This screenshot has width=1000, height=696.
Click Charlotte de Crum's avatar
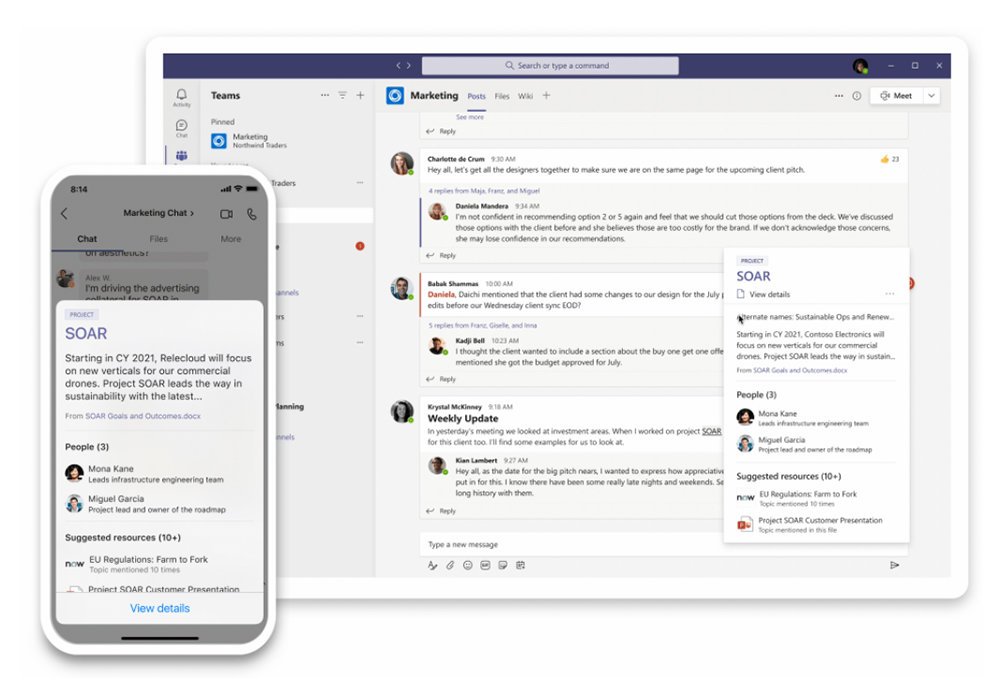tap(402, 164)
